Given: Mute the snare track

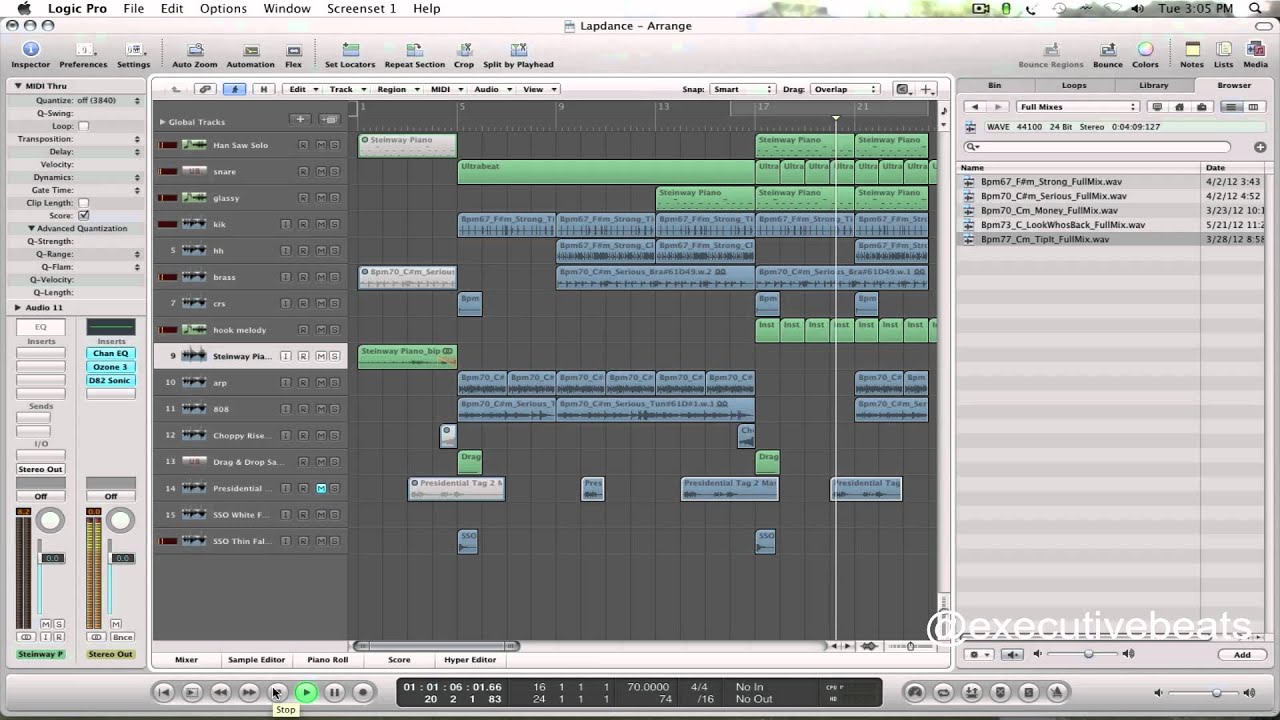Looking at the screenshot, I should 321,171.
